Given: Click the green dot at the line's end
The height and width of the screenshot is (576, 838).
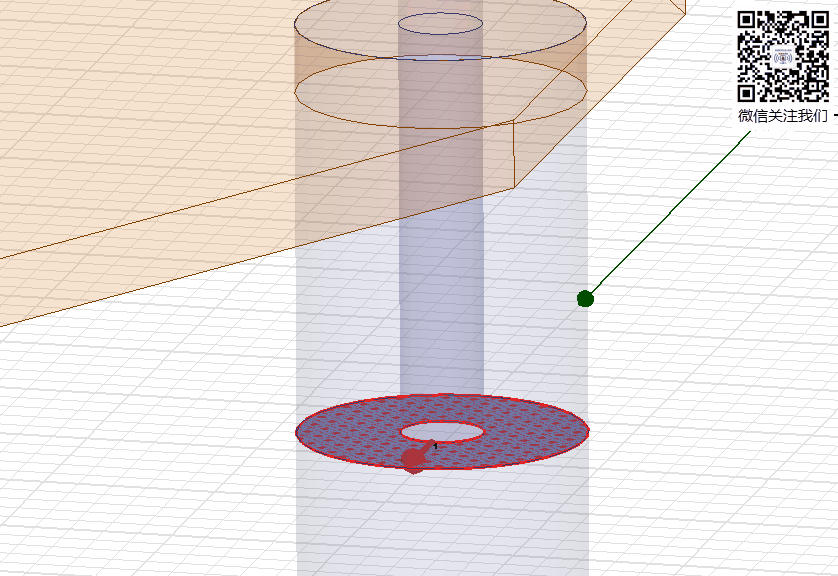Looking at the screenshot, I should click(x=585, y=299).
